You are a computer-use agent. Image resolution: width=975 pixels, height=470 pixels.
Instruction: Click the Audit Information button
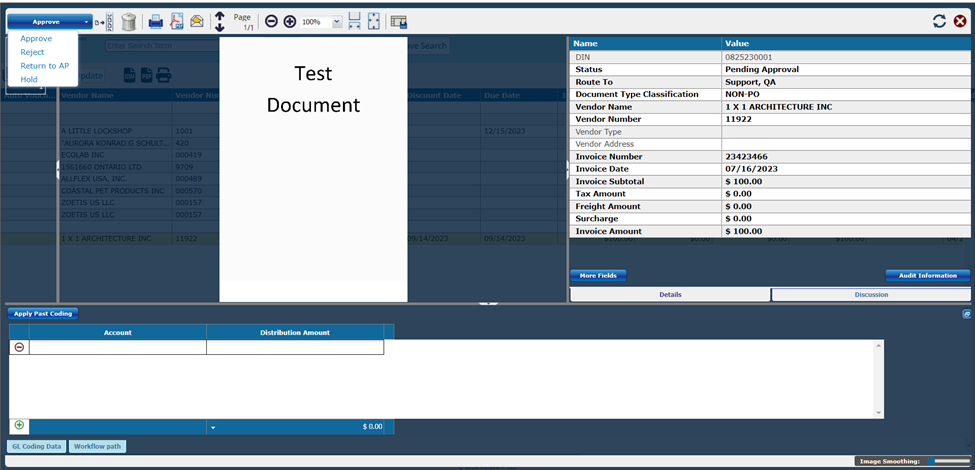point(927,275)
